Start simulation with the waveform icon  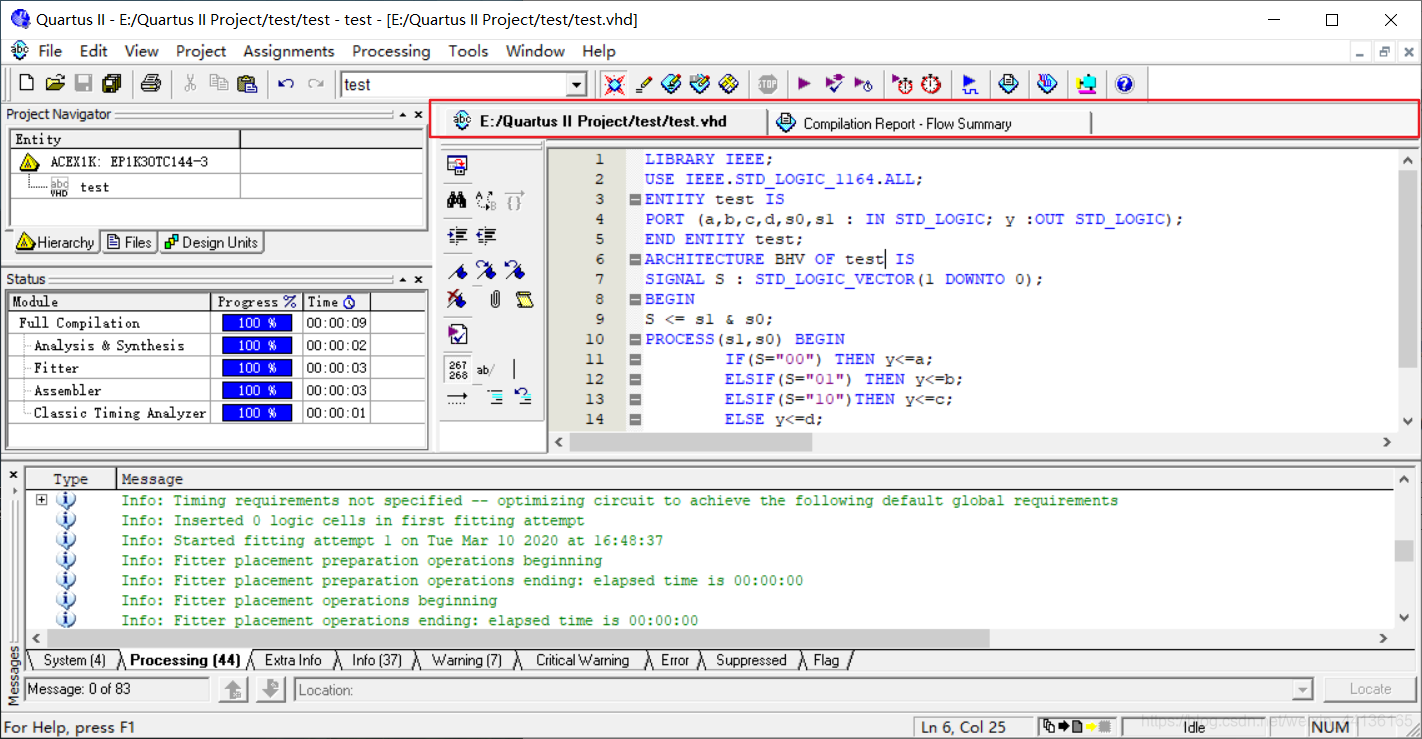(969, 84)
